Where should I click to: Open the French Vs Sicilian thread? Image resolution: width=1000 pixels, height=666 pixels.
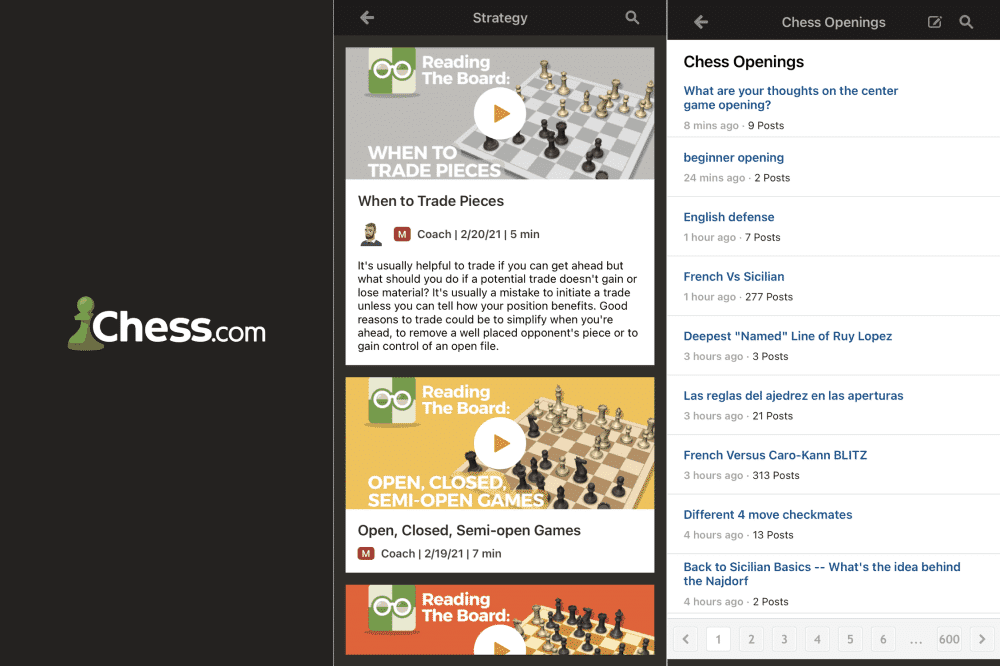pos(734,277)
